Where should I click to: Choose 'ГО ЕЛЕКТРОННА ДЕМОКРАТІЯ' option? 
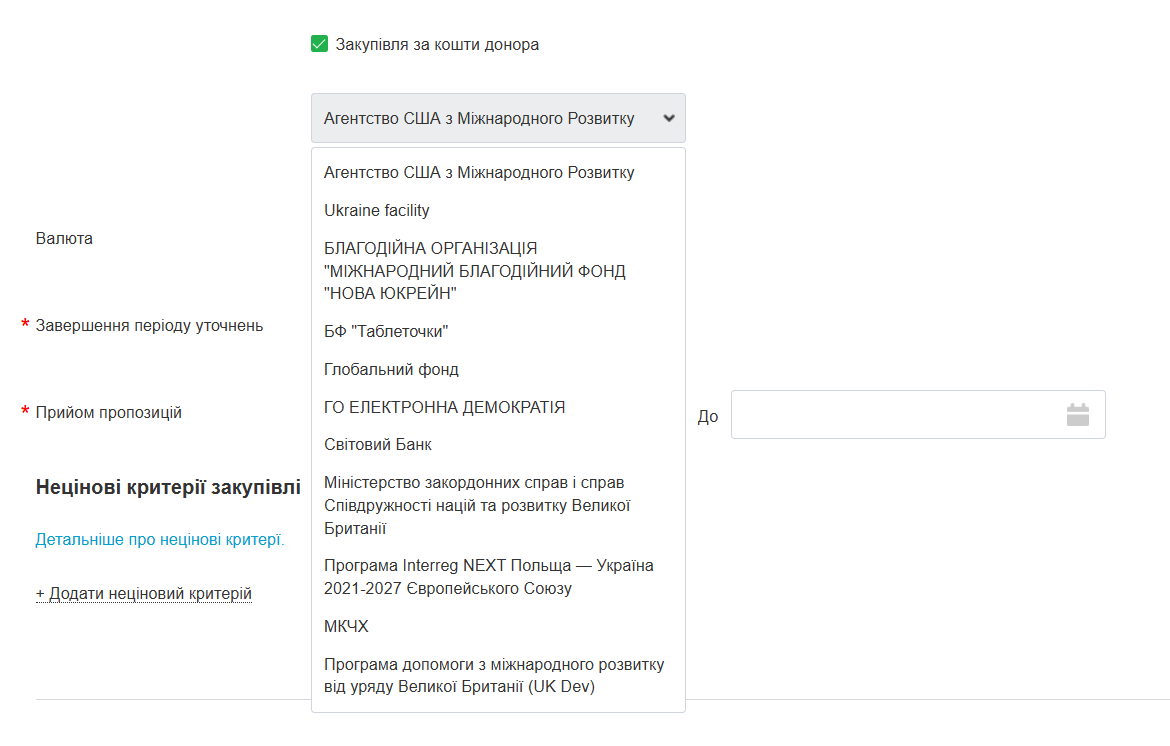[x=445, y=407]
